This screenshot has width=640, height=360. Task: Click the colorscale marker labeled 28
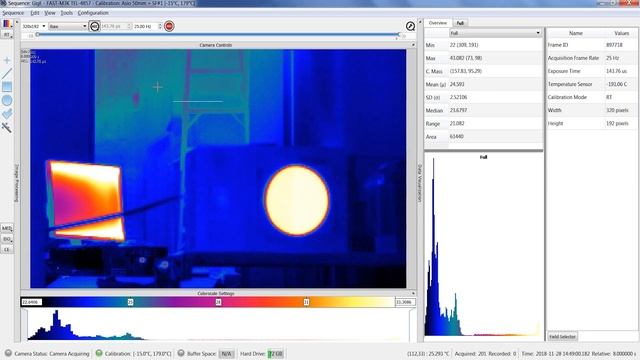click(x=218, y=302)
